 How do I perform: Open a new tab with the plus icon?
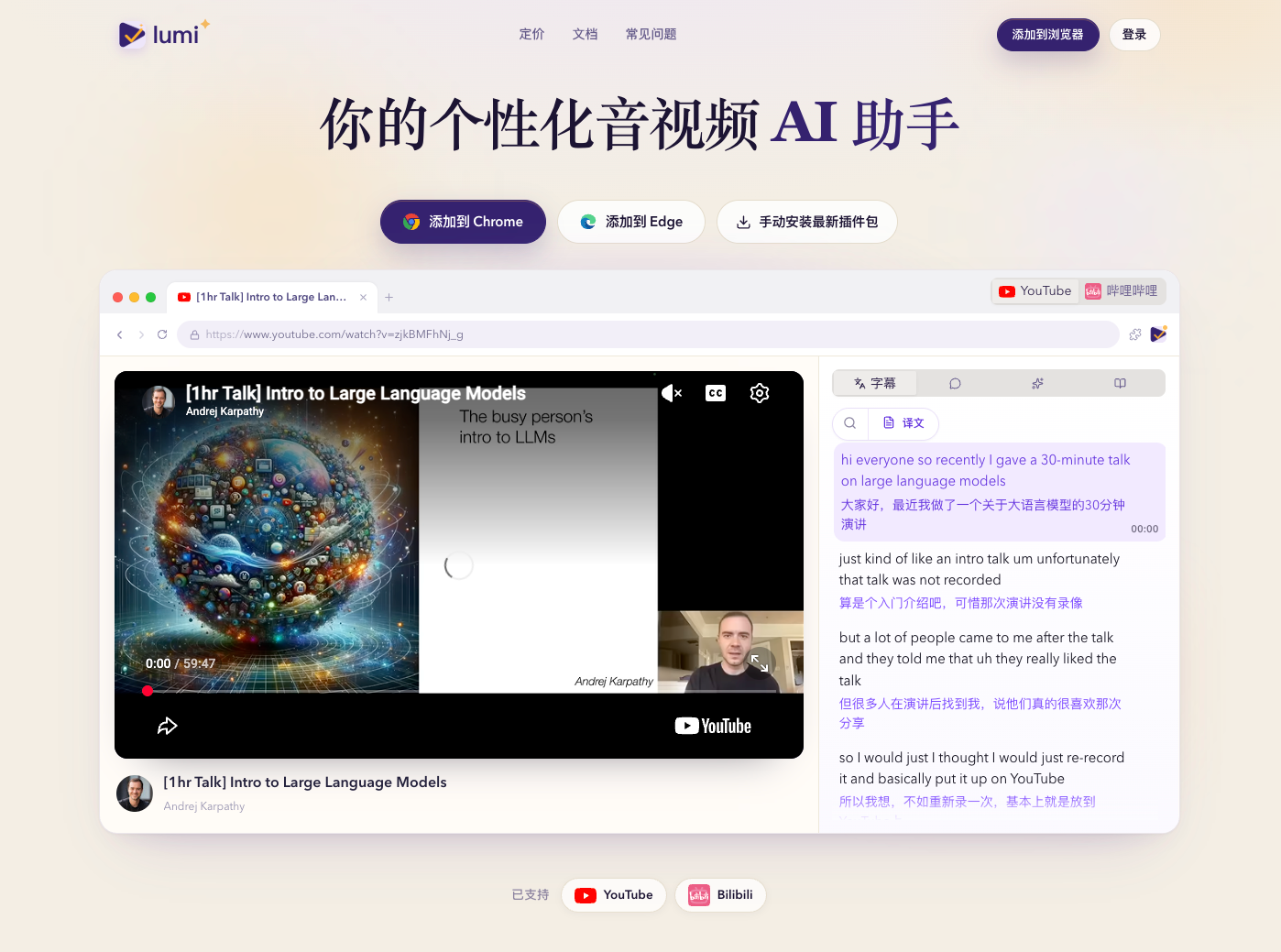[389, 297]
